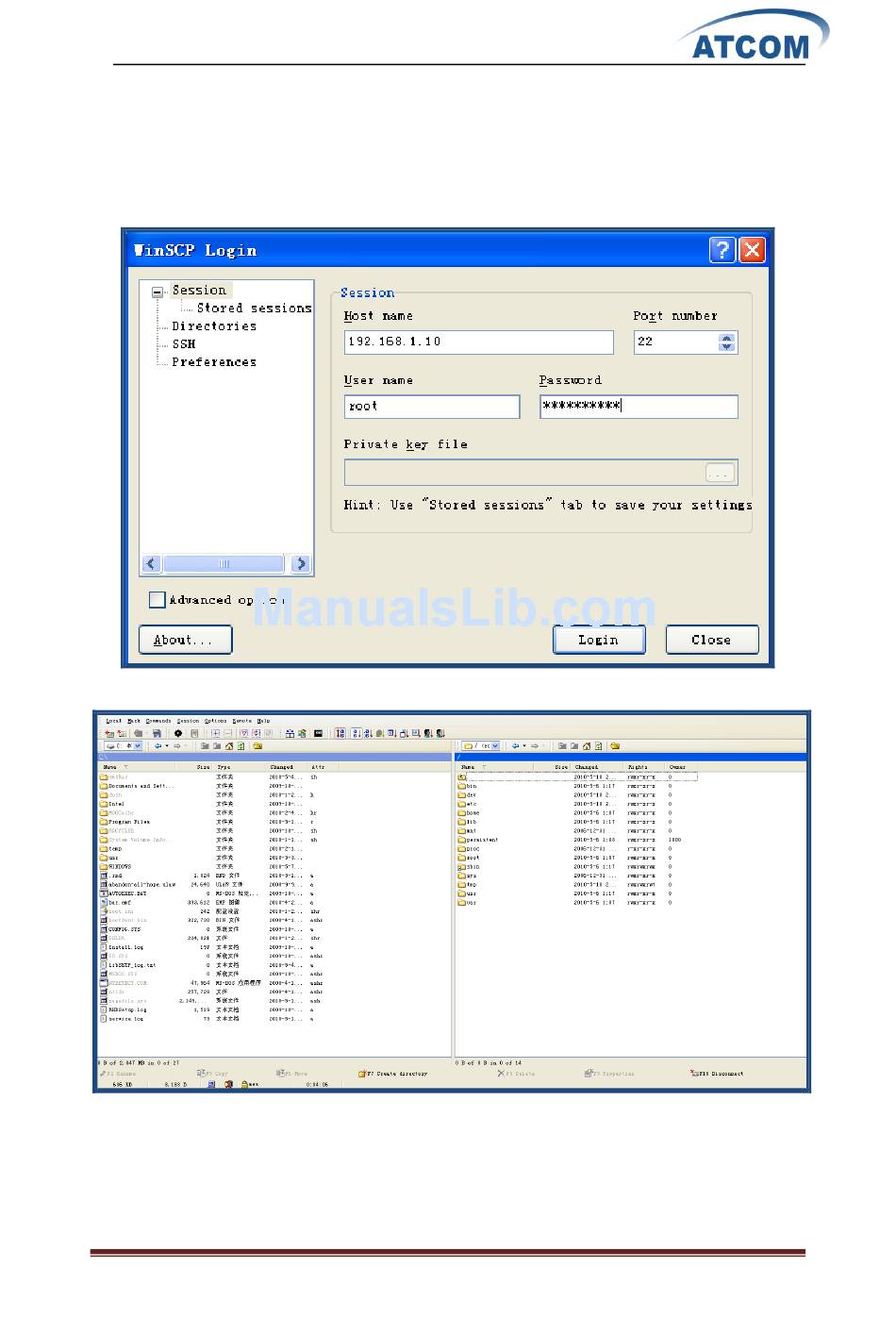Screen dimensions: 896x1318
Task: Enable the Advanced options checkbox
Action: click(158, 599)
